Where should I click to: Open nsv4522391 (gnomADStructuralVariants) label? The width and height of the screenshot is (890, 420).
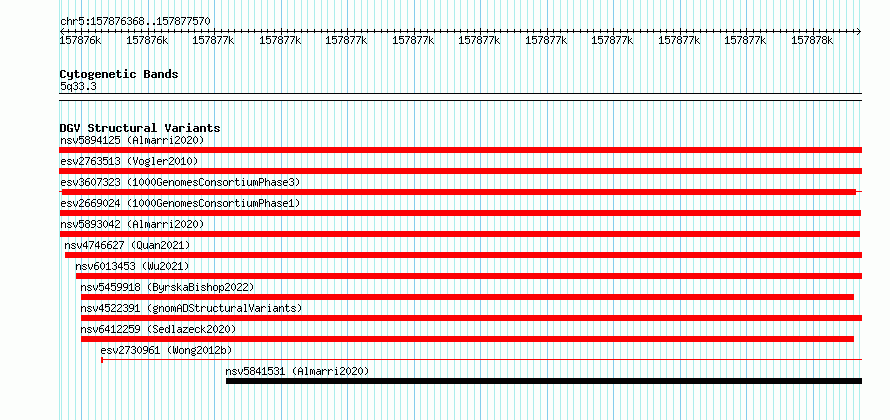coord(191,308)
